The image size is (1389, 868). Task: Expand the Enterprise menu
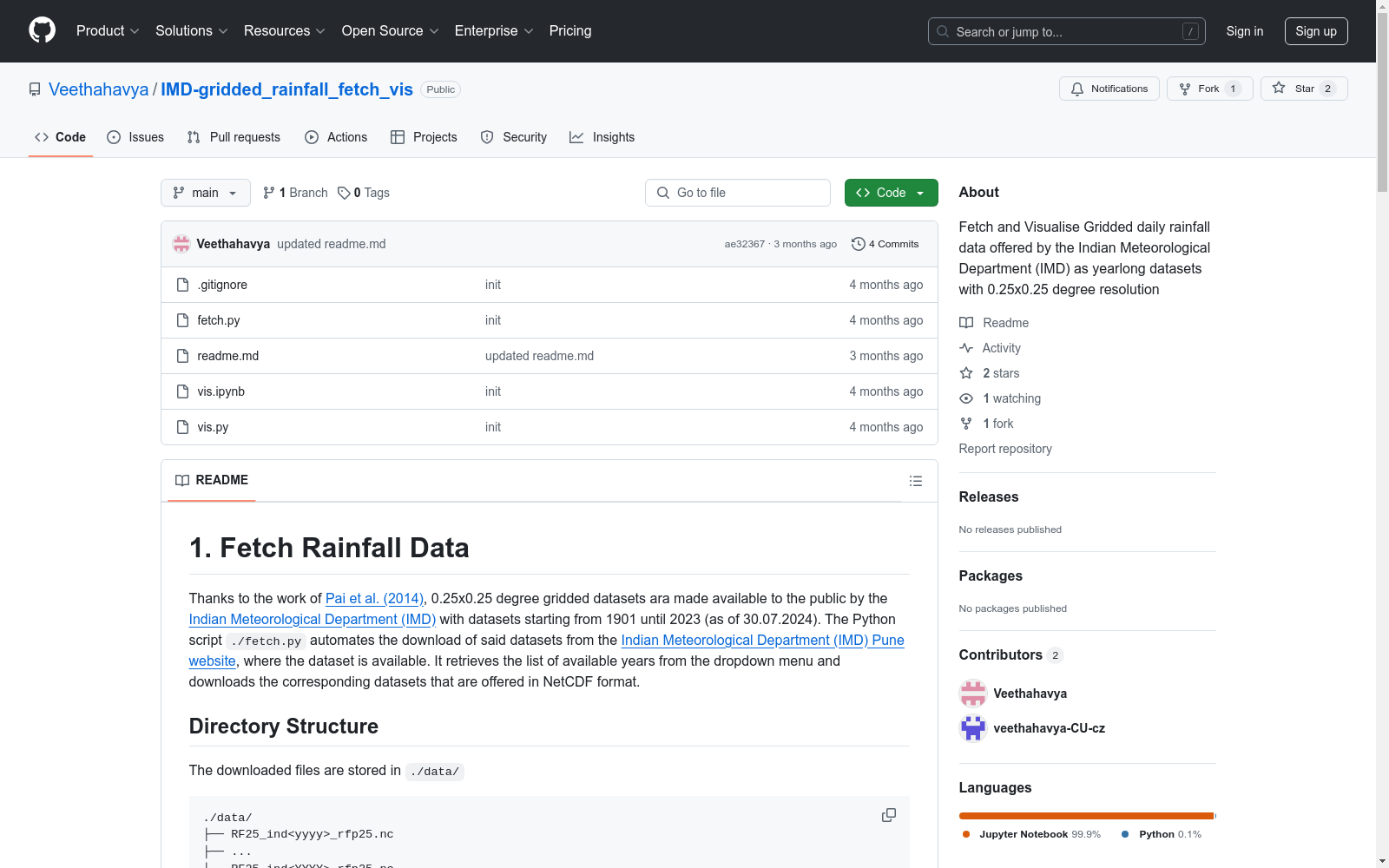pos(494,30)
